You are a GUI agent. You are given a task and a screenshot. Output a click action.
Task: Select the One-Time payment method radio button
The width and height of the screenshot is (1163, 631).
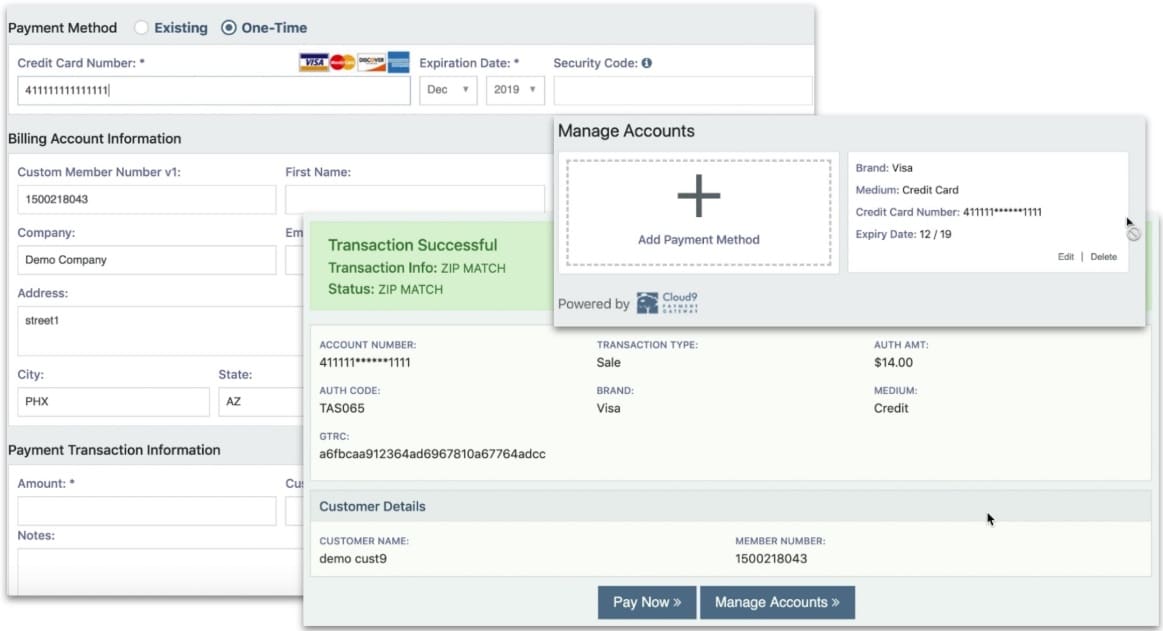228,28
